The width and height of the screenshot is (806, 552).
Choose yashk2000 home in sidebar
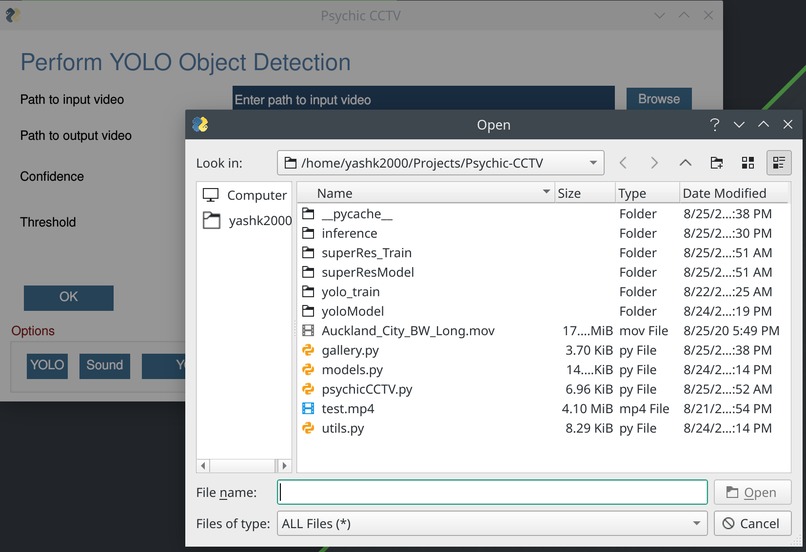(247, 220)
